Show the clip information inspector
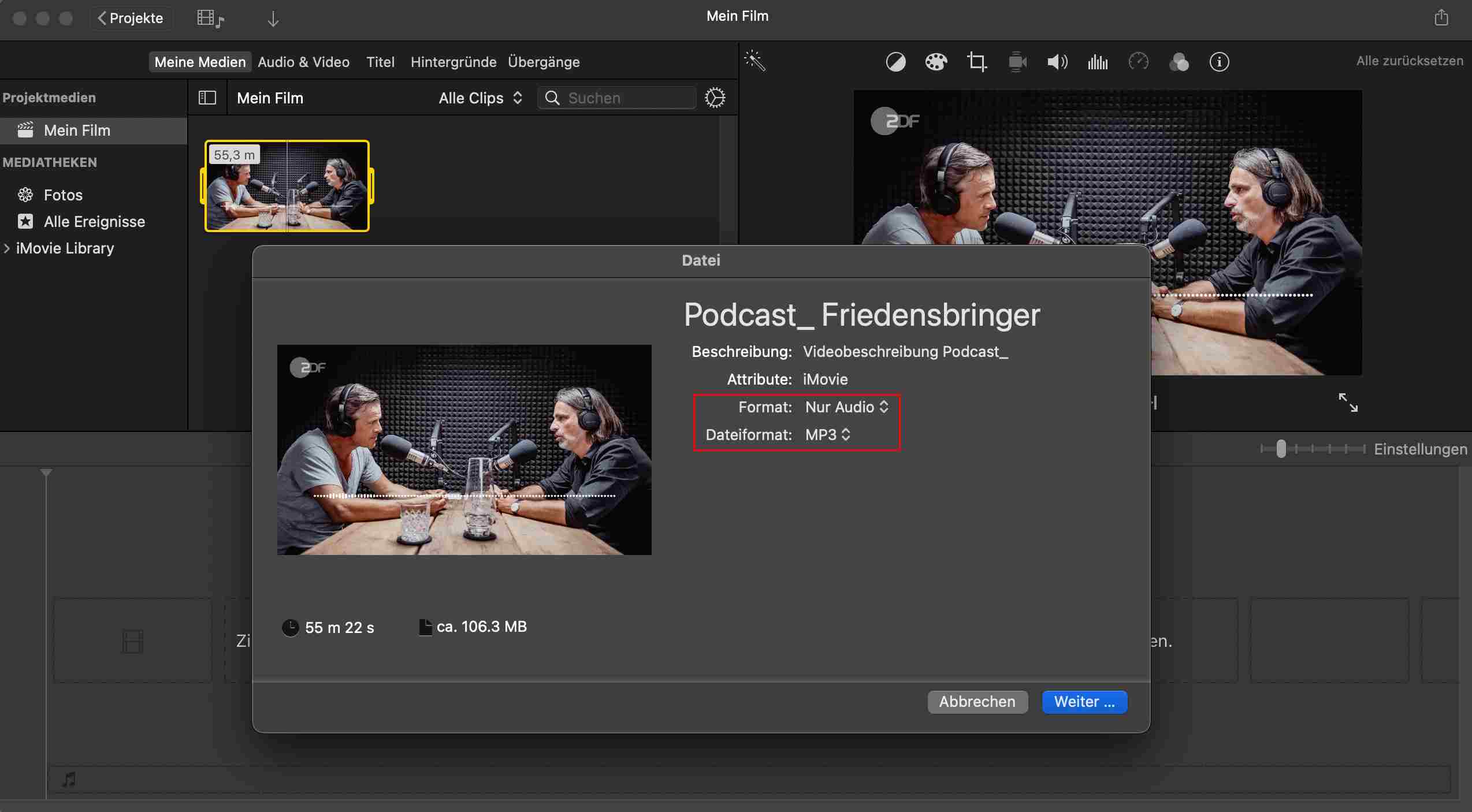Viewport: 1472px width, 812px height. tap(1219, 62)
